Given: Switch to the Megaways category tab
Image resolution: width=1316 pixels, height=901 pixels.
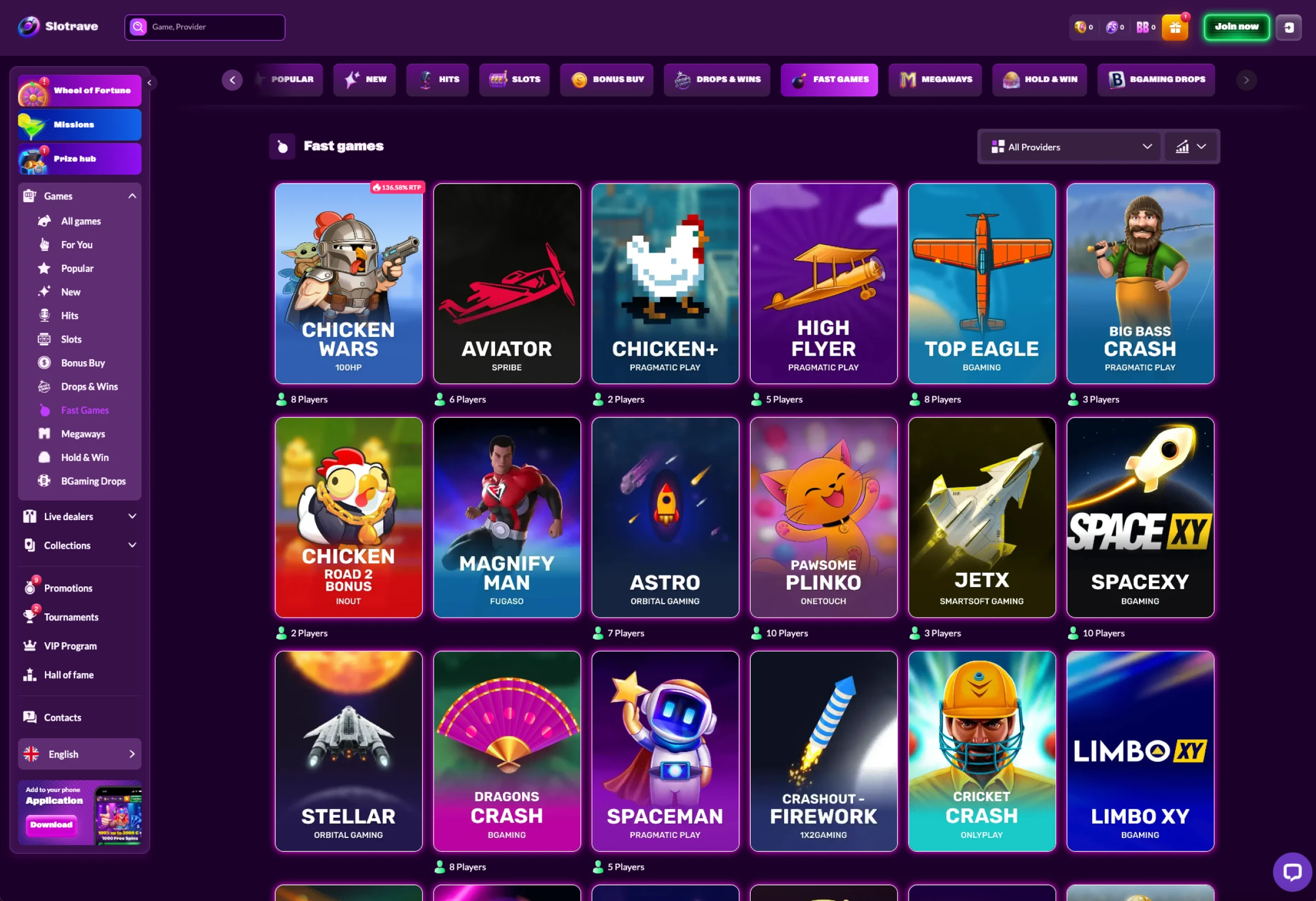Looking at the screenshot, I should coord(935,80).
